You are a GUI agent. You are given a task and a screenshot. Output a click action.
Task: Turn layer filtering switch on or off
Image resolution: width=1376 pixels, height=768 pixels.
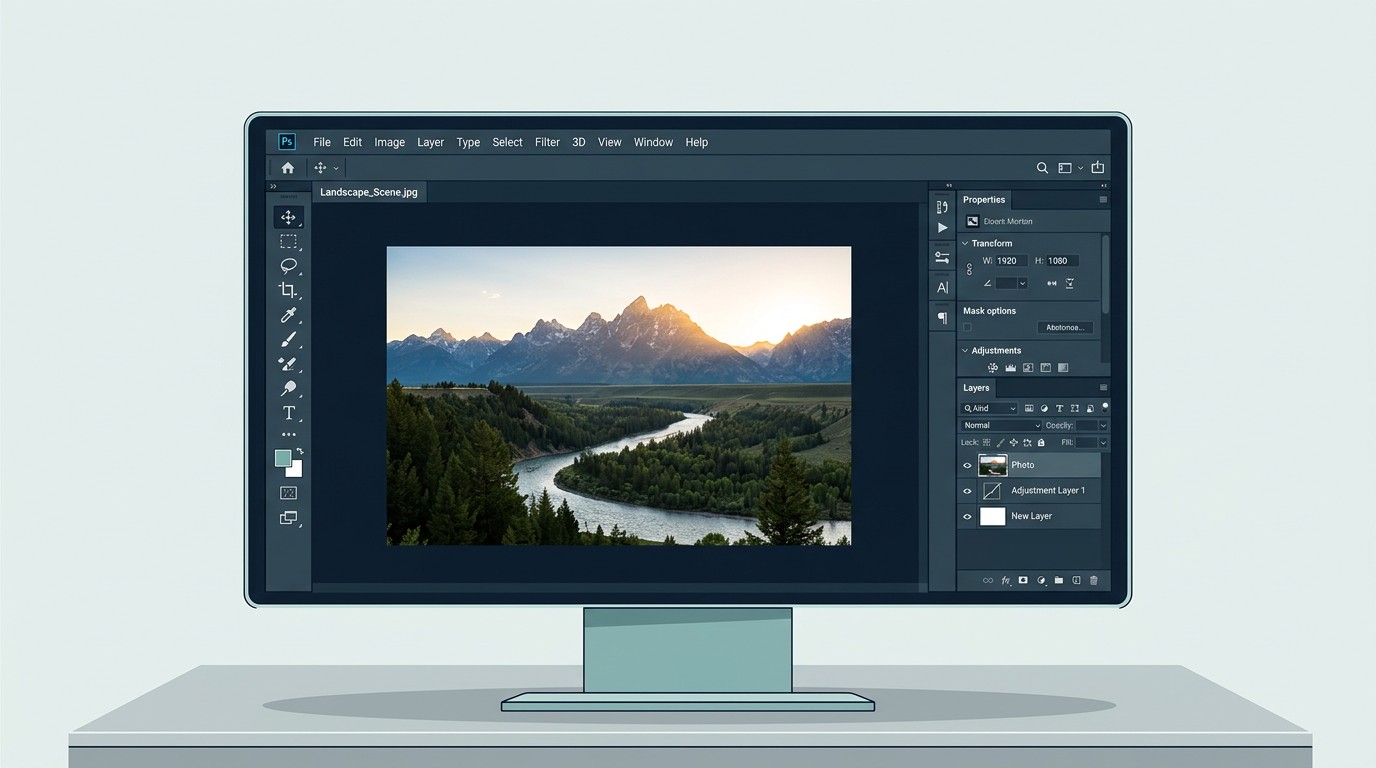coord(1105,406)
